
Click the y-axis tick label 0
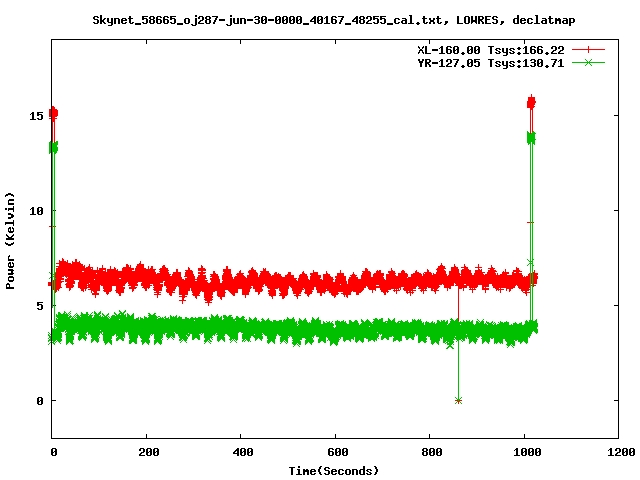pos(40,401)
